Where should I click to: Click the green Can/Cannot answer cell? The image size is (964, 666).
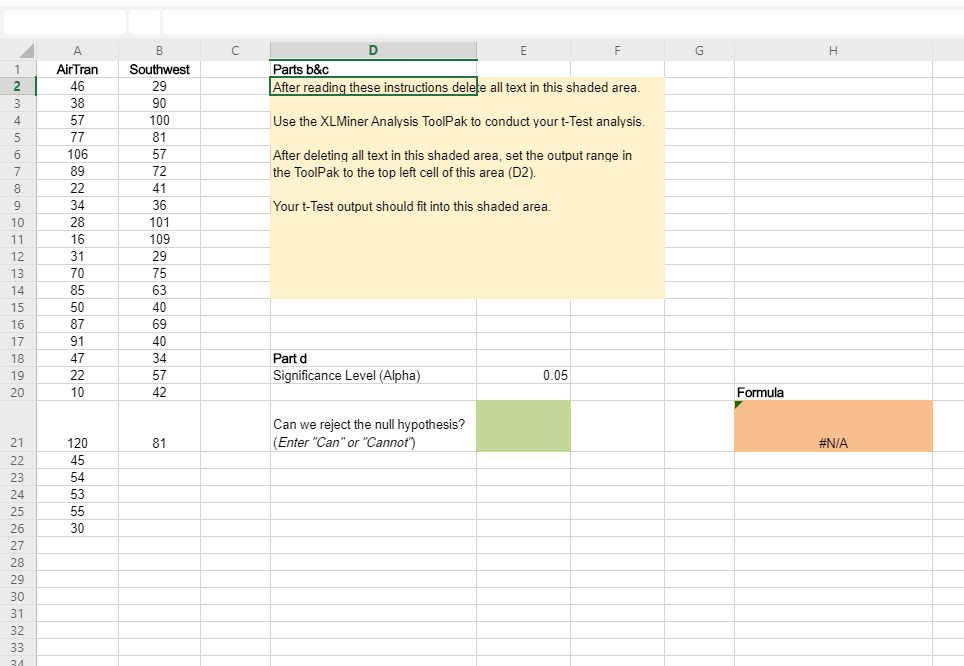[523, 426]
